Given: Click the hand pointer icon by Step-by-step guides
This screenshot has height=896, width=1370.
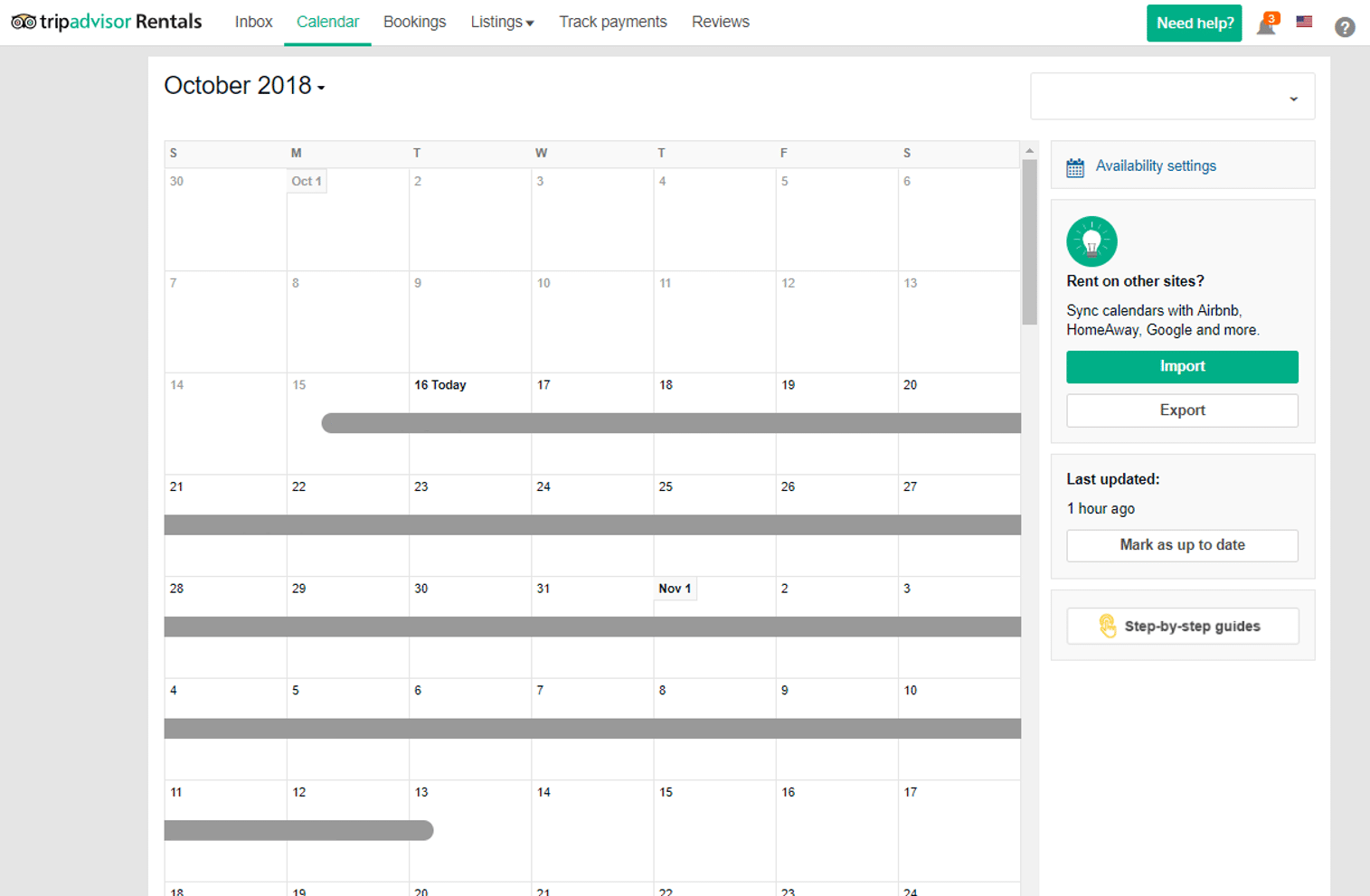Looking at the screenshot, I should 1108,626.
